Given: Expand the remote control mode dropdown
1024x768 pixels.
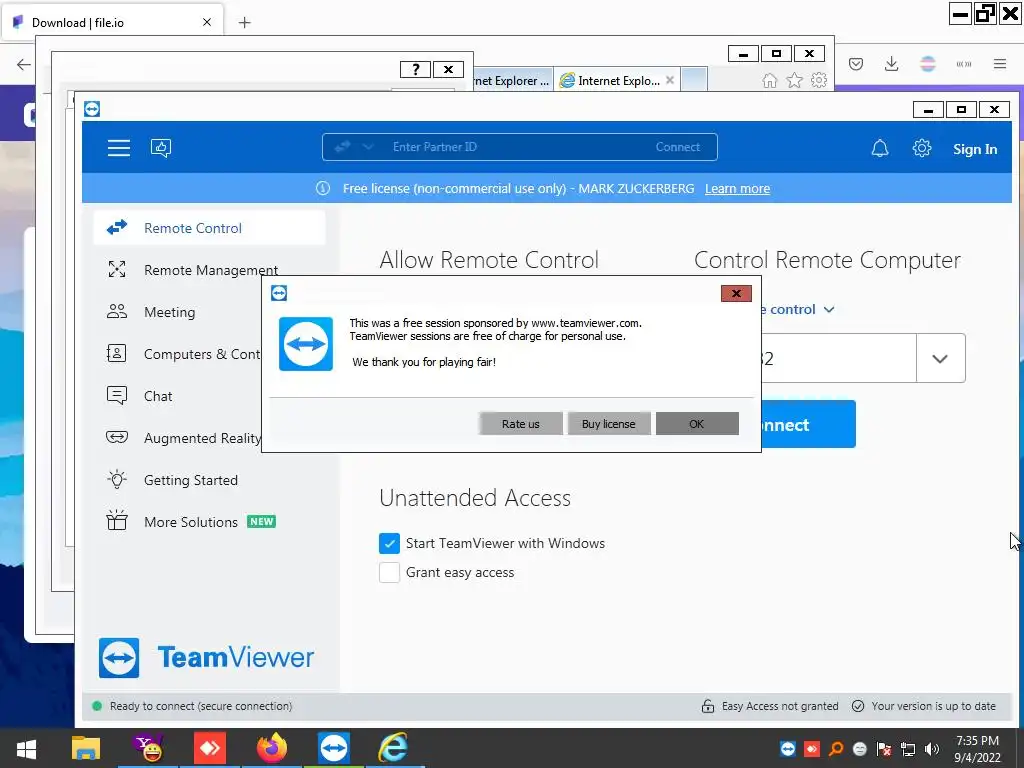Looking at the screenshot, I should coord(829,310).
